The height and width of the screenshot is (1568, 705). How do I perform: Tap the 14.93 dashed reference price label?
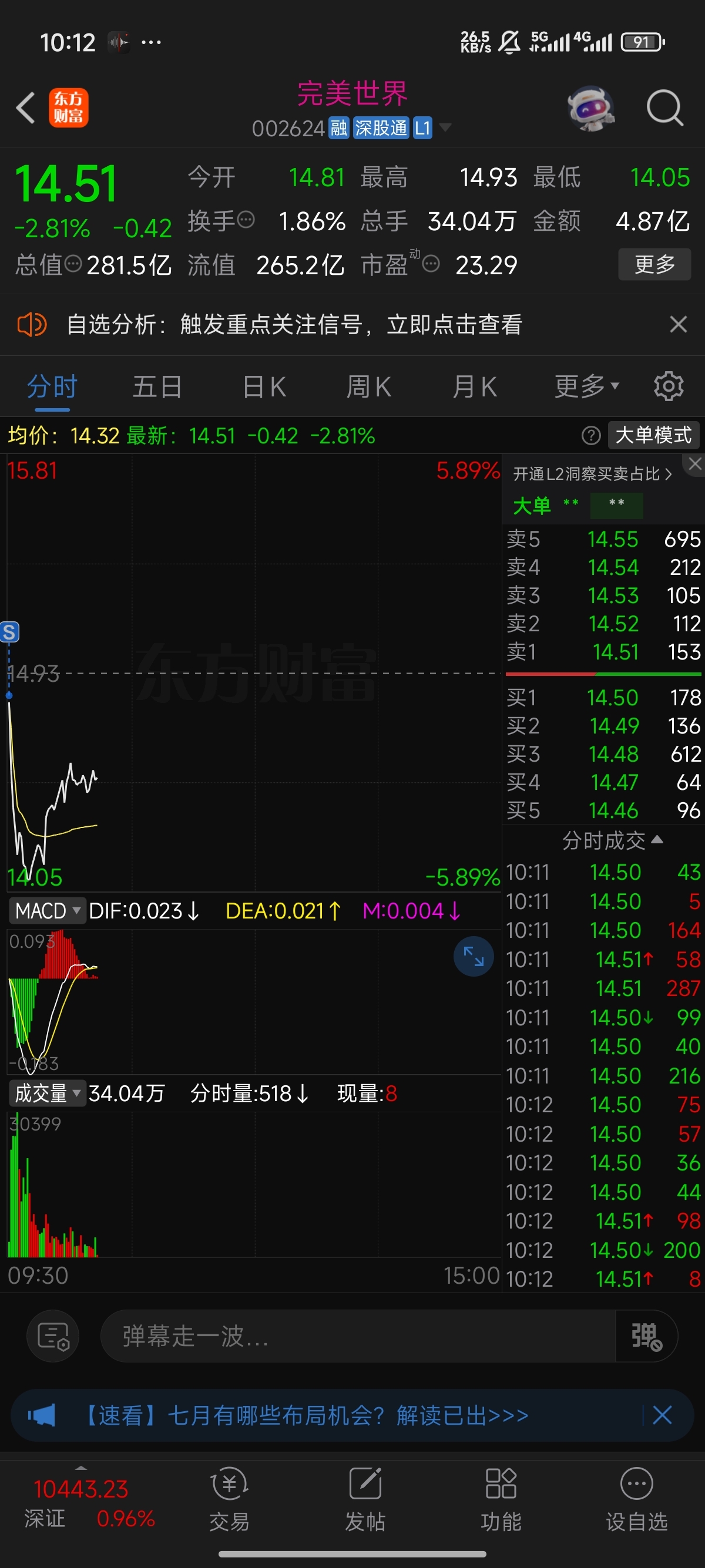point(34,674)
